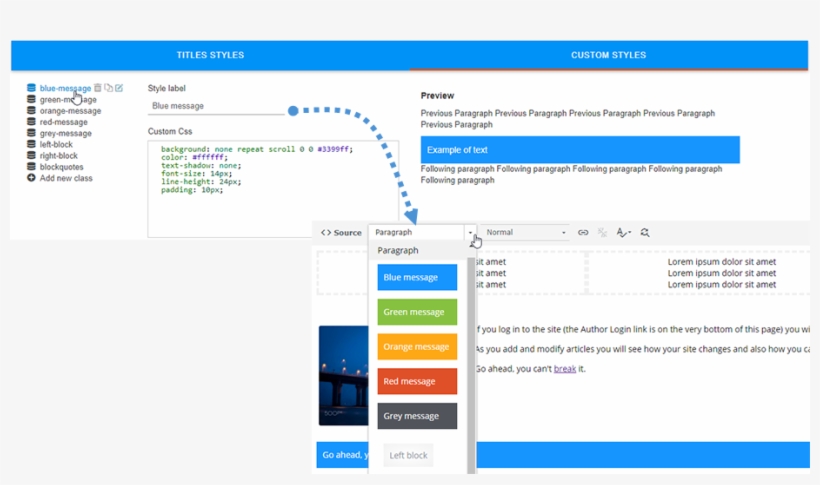
Task: Apply the Left block style from dropdown
Action: point(408,455)
